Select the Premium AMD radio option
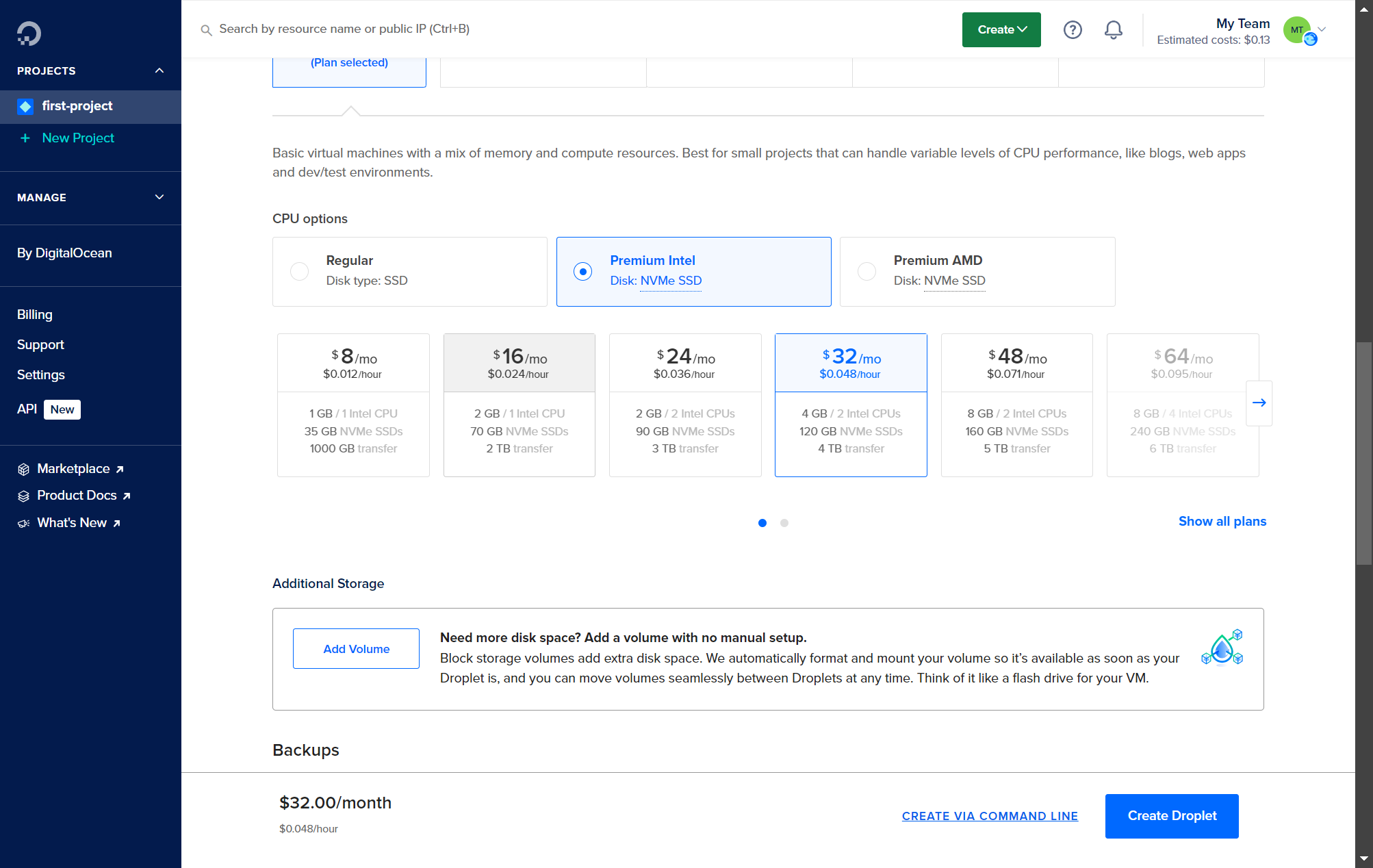Image resolution: width=1373 pixels, height=868 pixels. coord(867,271)
